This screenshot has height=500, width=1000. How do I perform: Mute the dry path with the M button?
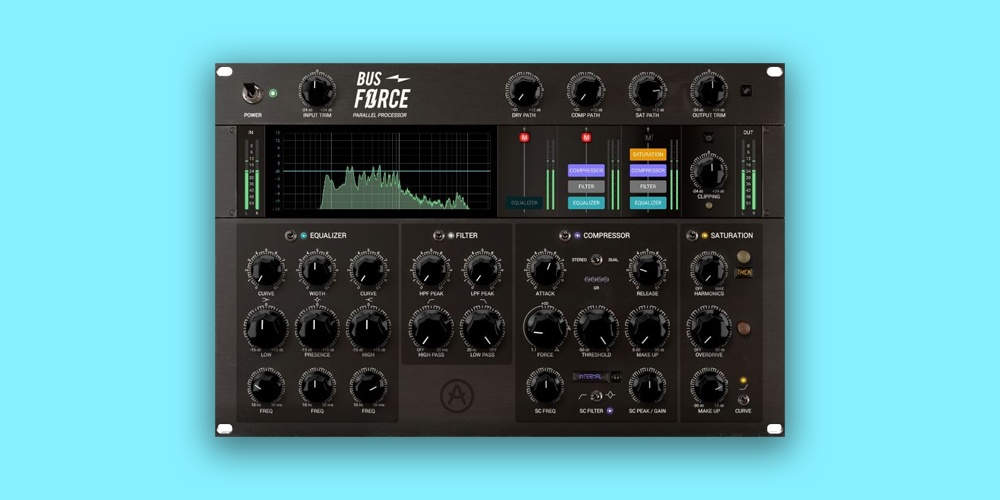pyautogui.click(x=524, y=138)
